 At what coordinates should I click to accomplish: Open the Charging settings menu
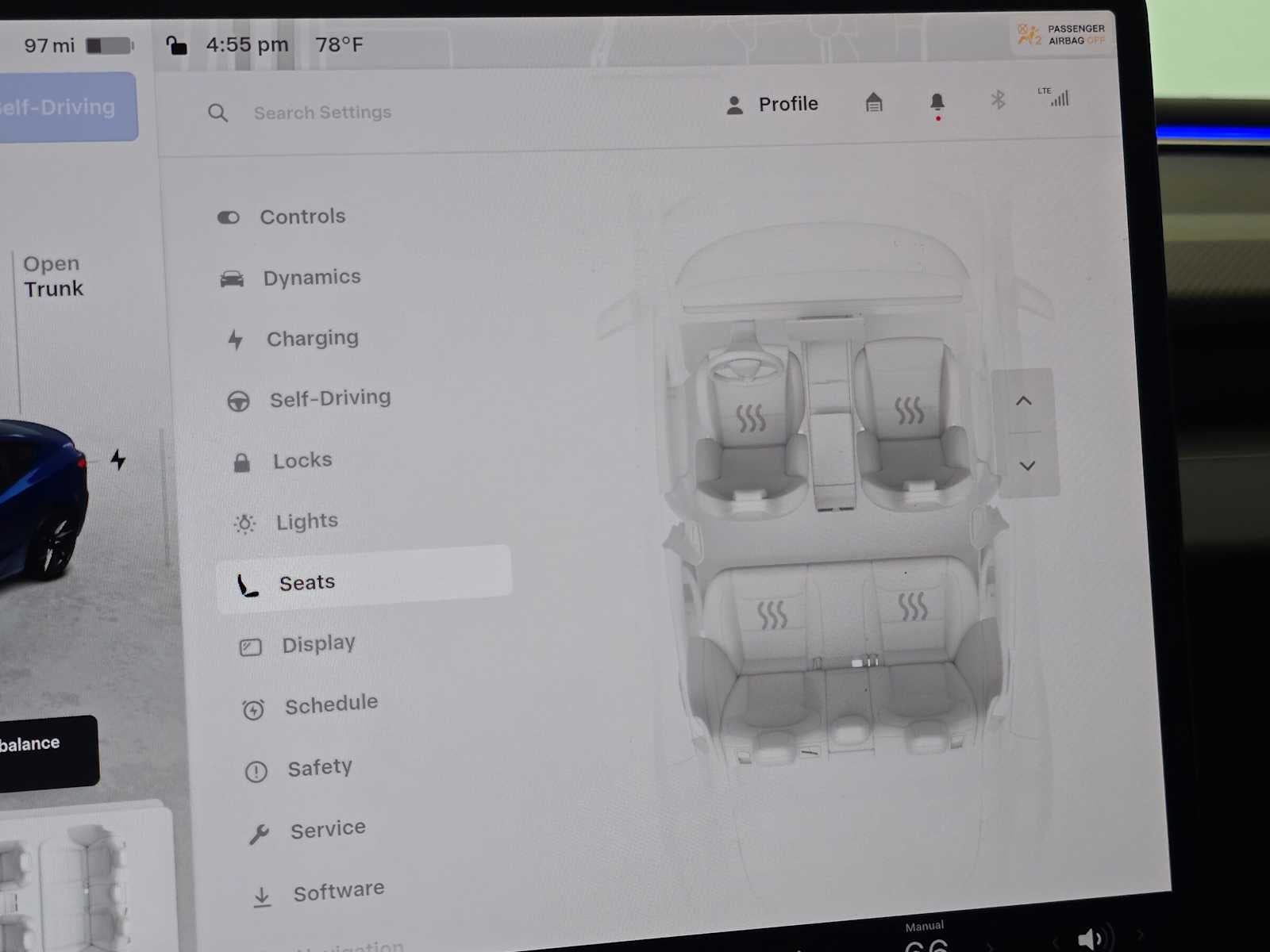[x=292, y=339]
